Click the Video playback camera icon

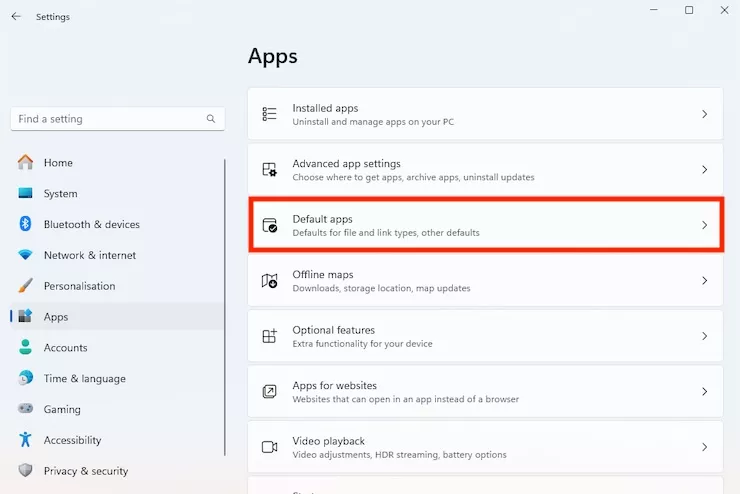point(269,447)
